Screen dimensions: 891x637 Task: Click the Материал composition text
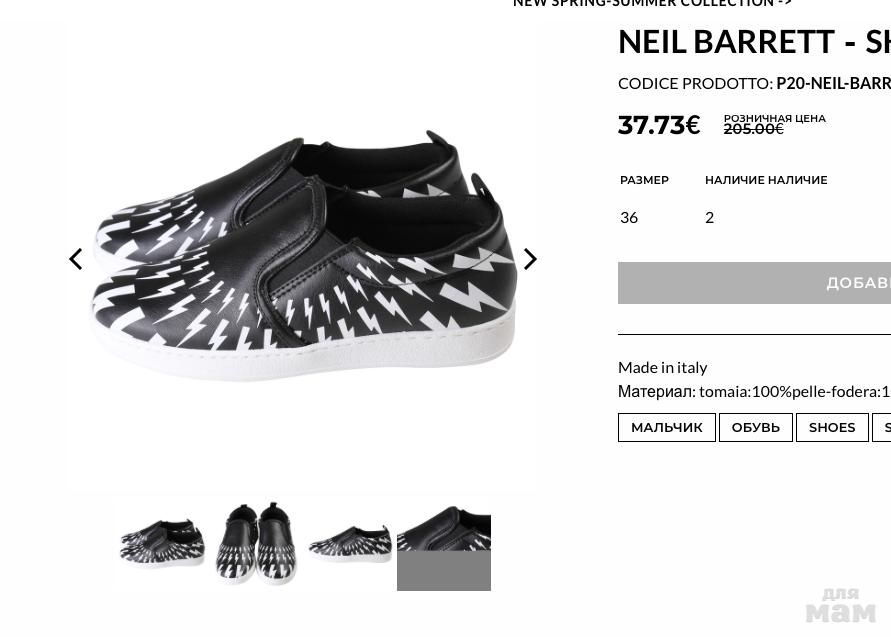click(x=754, y=391)
